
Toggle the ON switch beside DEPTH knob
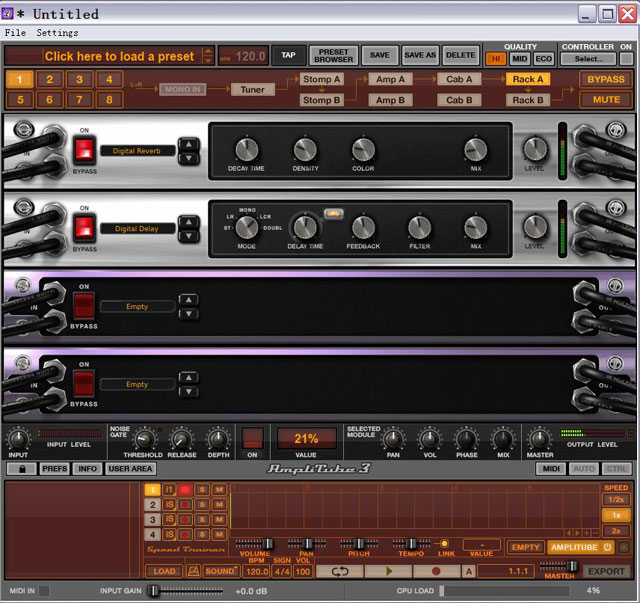pyautogui.click(x=253, y=439)
